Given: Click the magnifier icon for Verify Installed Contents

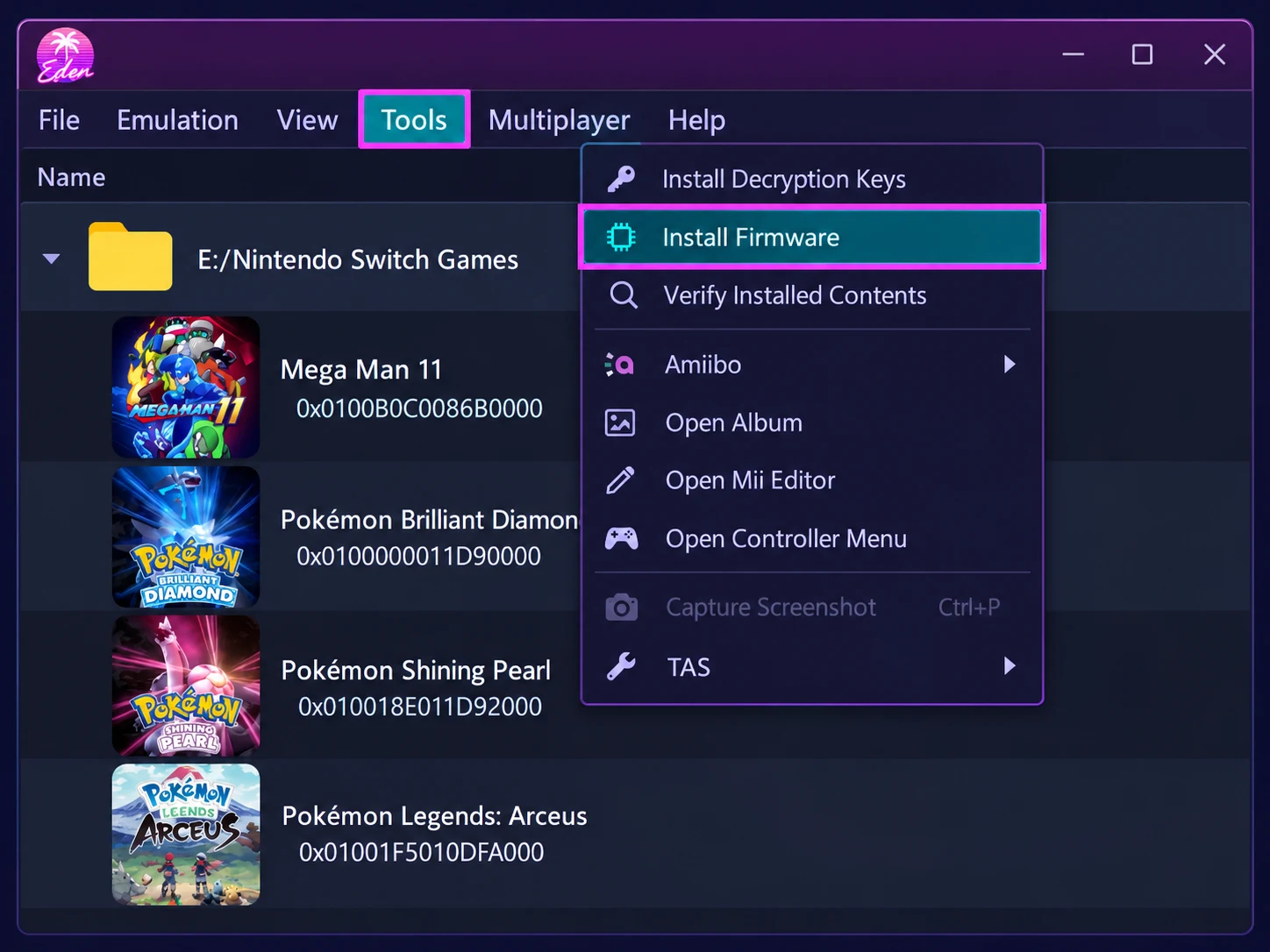Looking at the screenshot, I should 623,295.
